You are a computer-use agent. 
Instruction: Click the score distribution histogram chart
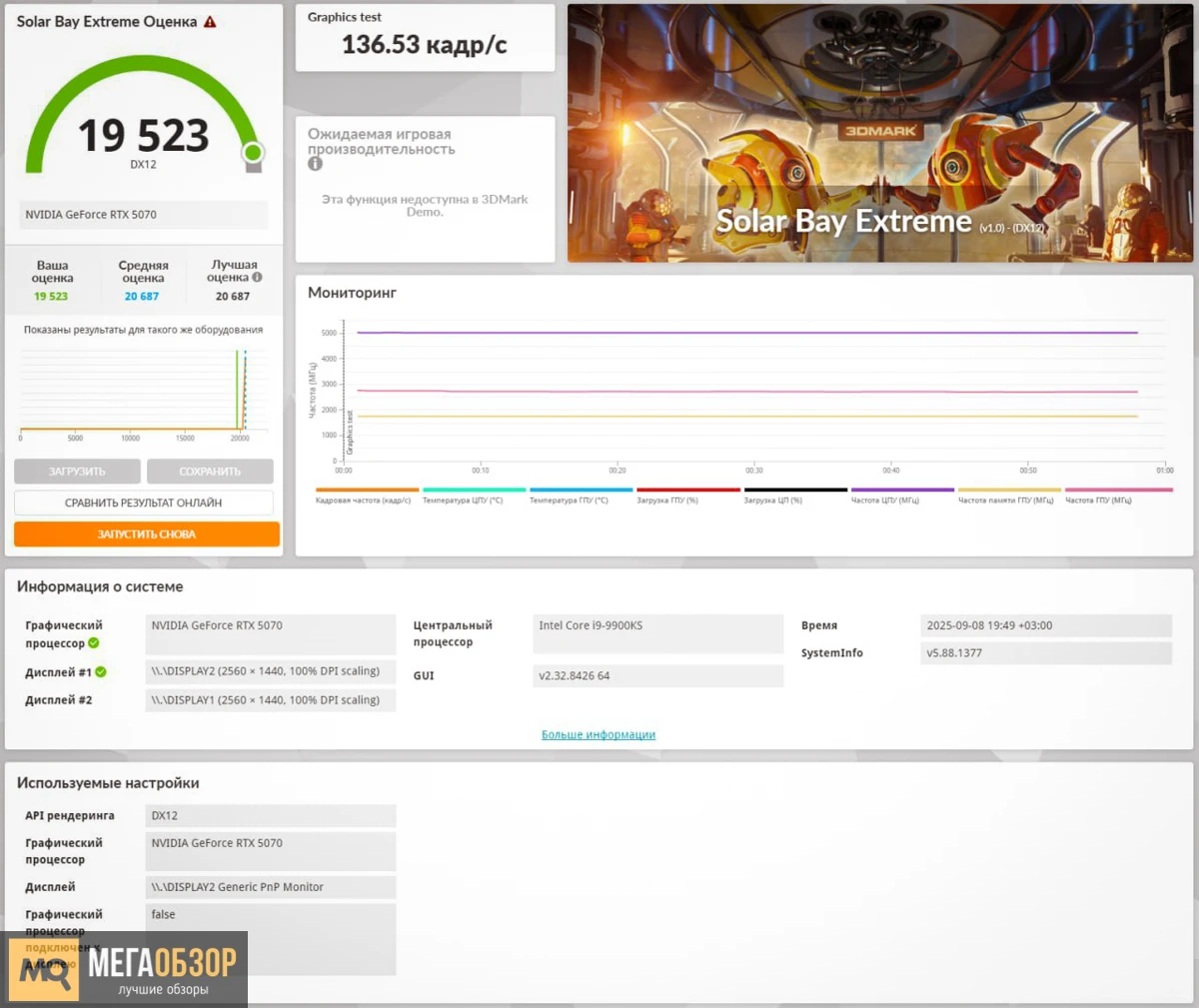pyautogui.click(x=144, y=393)
